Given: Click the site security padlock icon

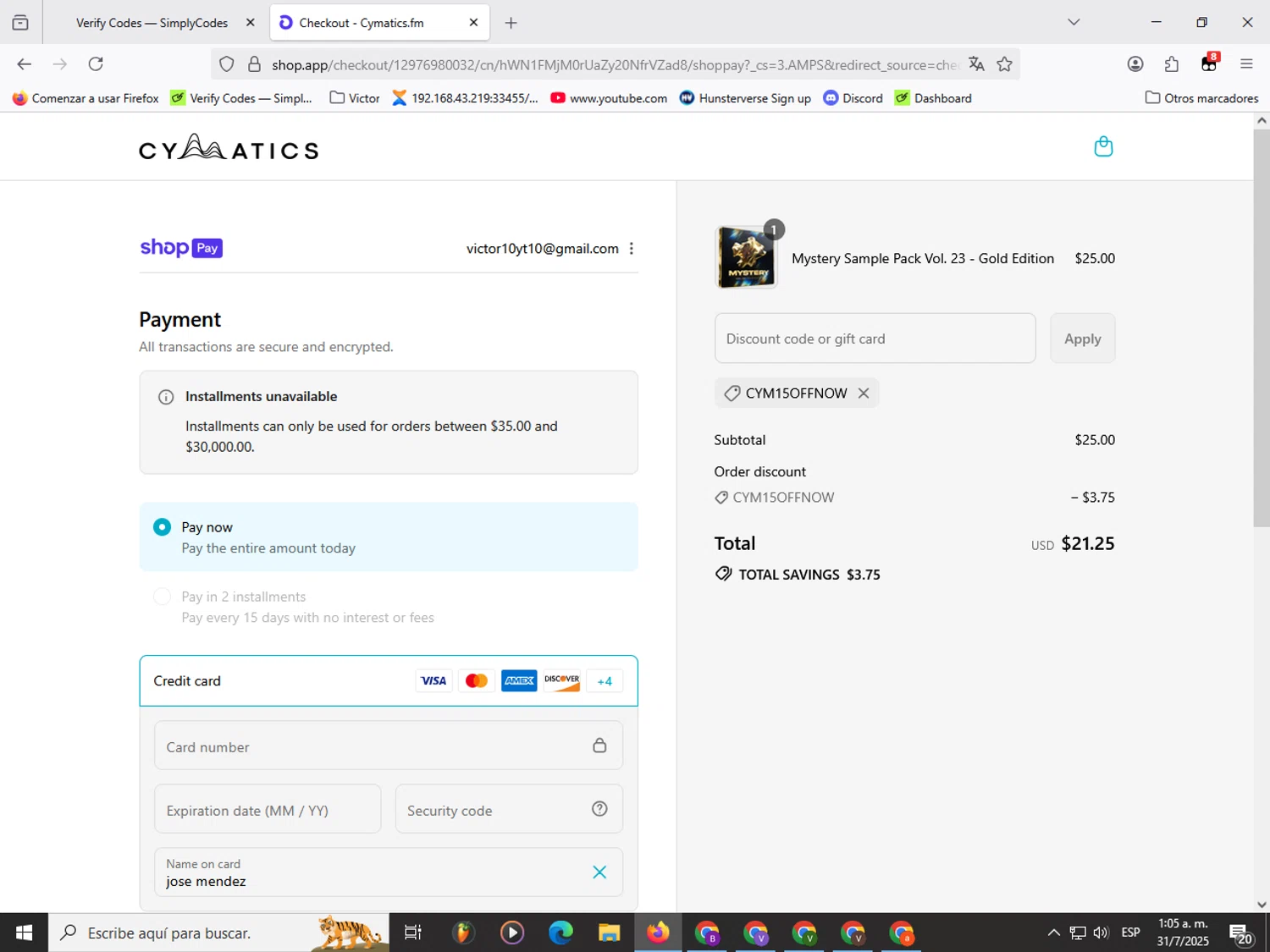Looking at the screenshot, I should click(x=254, y=64).
